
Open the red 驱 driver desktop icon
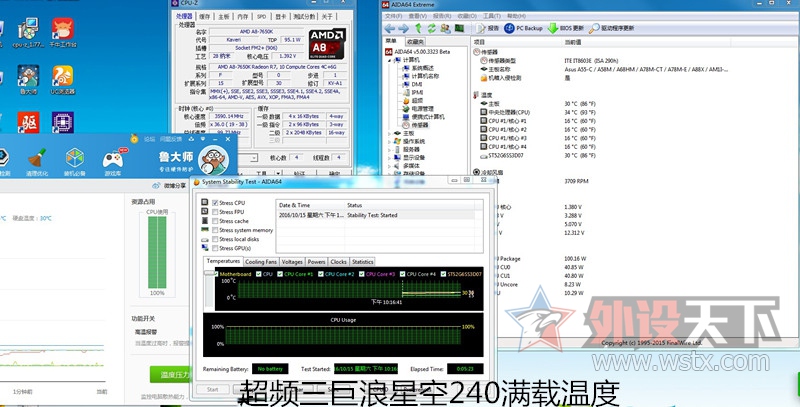point(28,122)
